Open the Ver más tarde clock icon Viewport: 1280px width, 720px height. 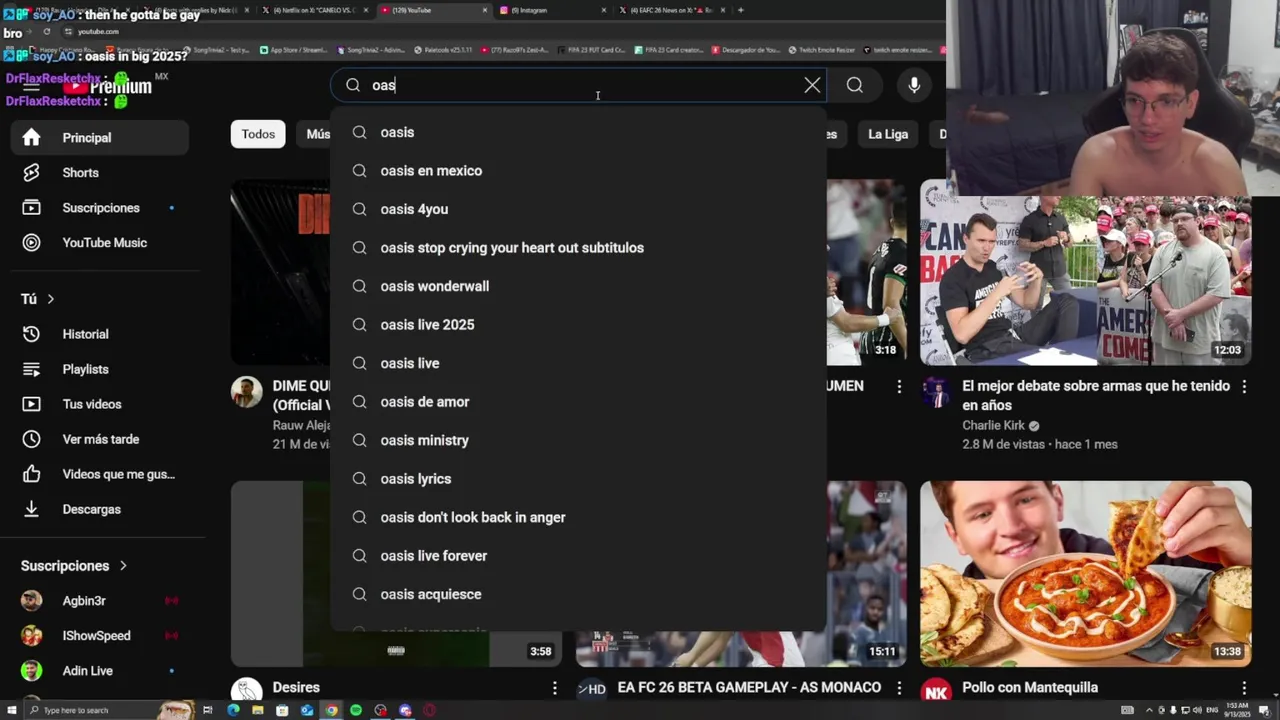[x=31, y=439]
